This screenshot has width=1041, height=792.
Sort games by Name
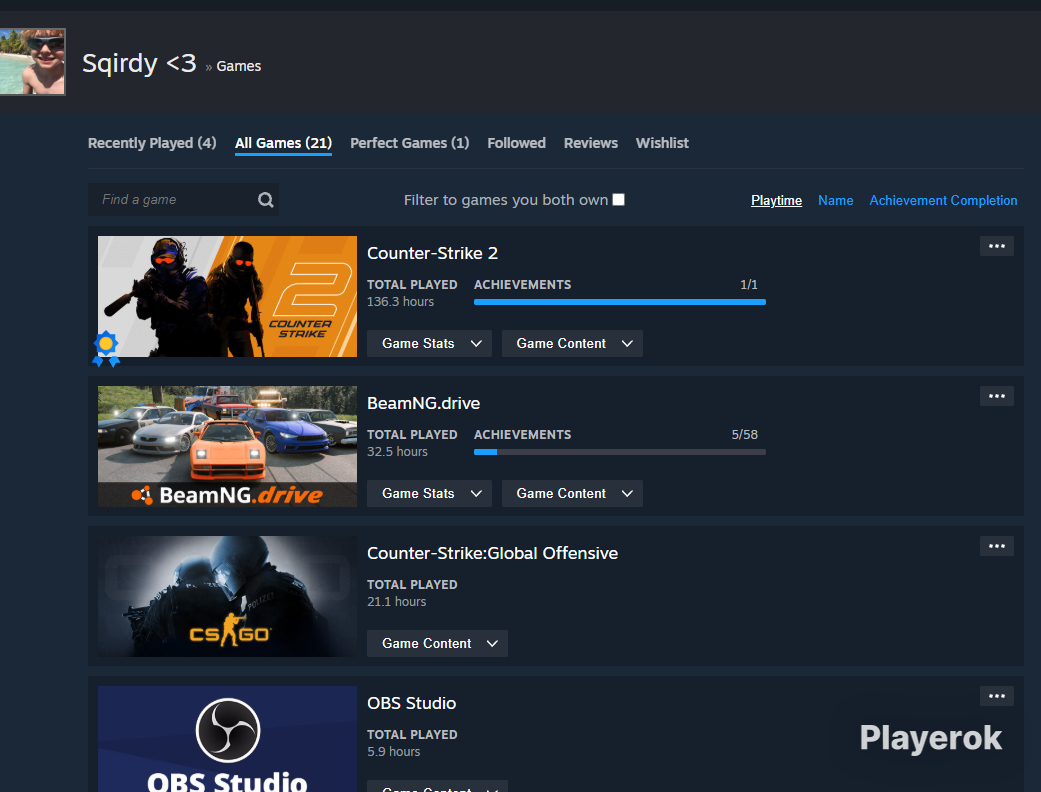pos(835,200)
